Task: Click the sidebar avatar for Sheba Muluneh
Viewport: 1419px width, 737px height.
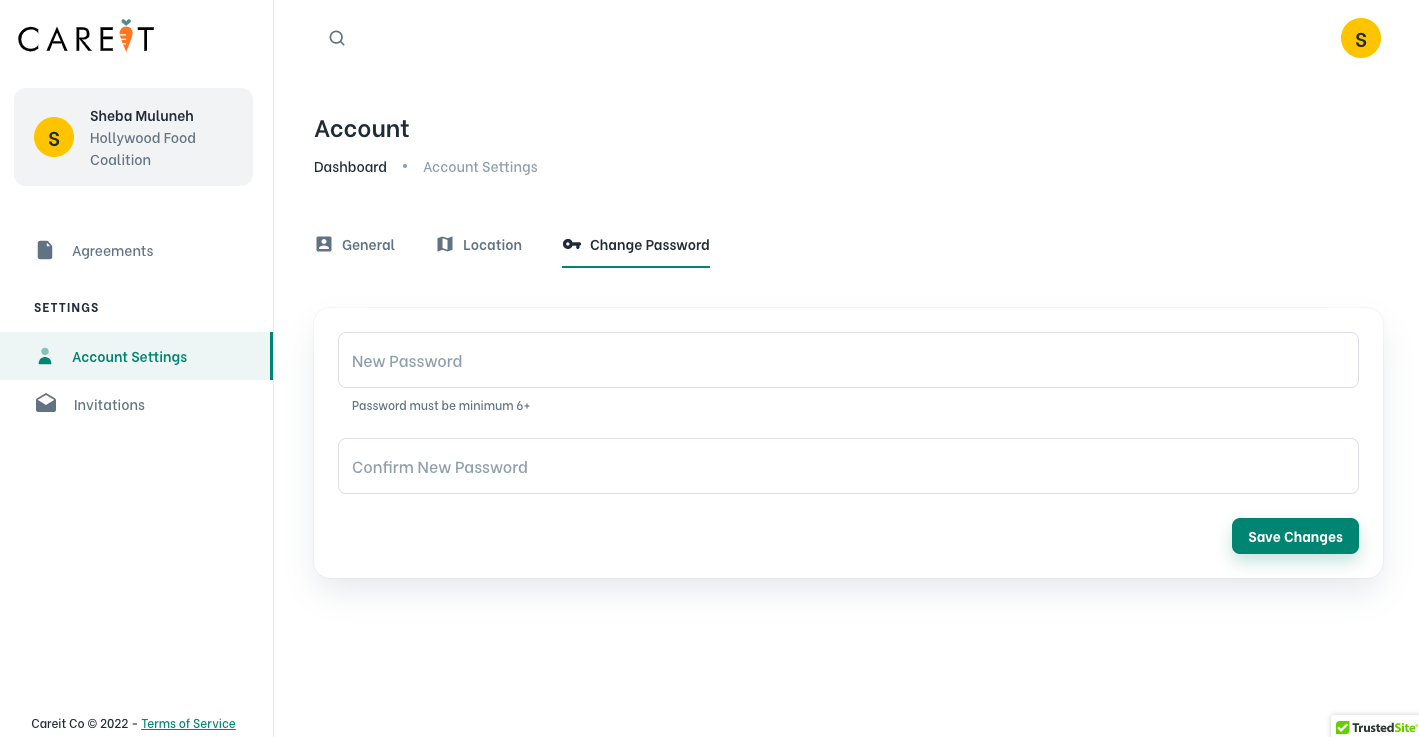Action: tap(54, 137)
